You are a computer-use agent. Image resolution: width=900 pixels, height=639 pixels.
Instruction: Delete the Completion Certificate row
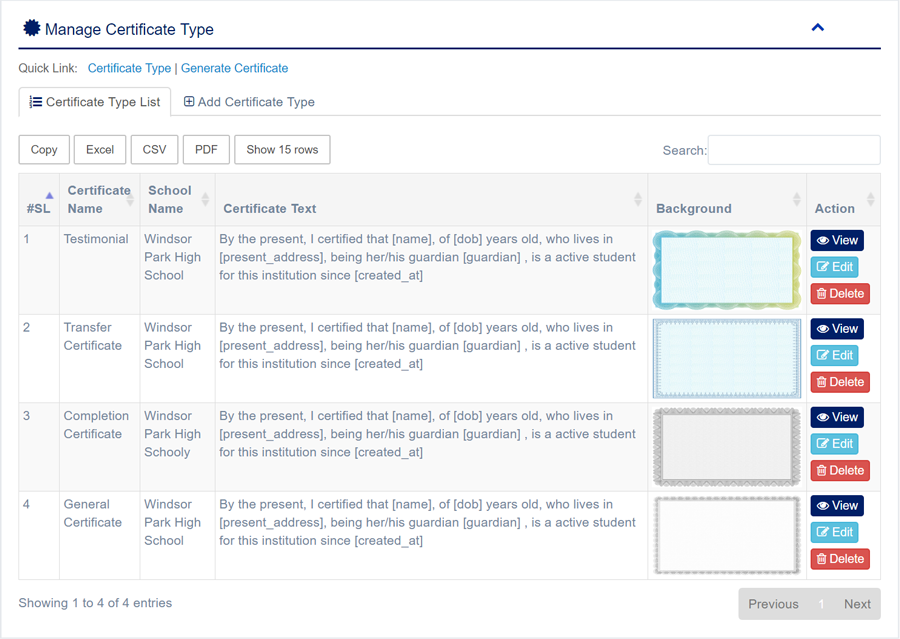point(840,470)
